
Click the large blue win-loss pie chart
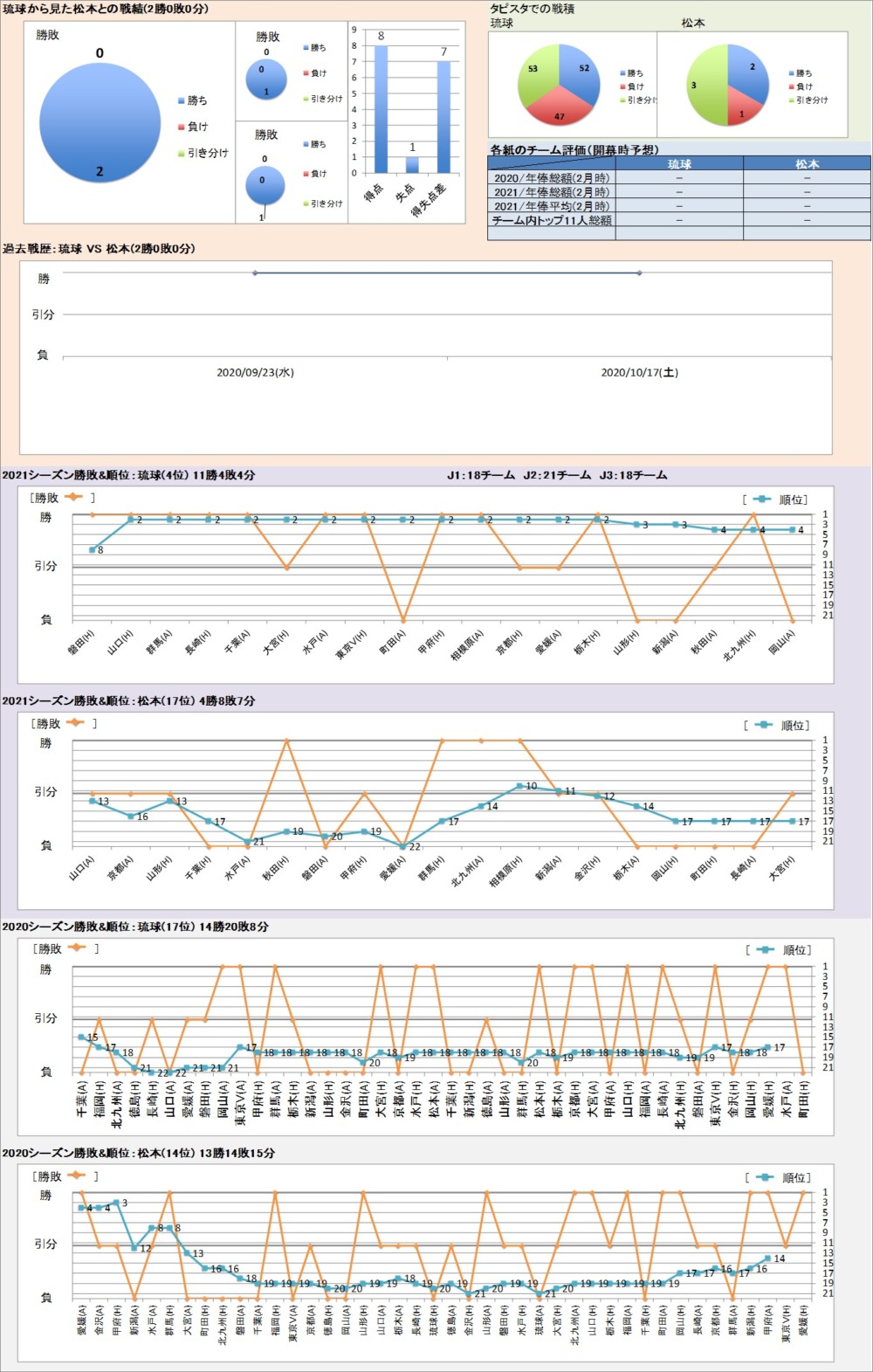[99, 123]
